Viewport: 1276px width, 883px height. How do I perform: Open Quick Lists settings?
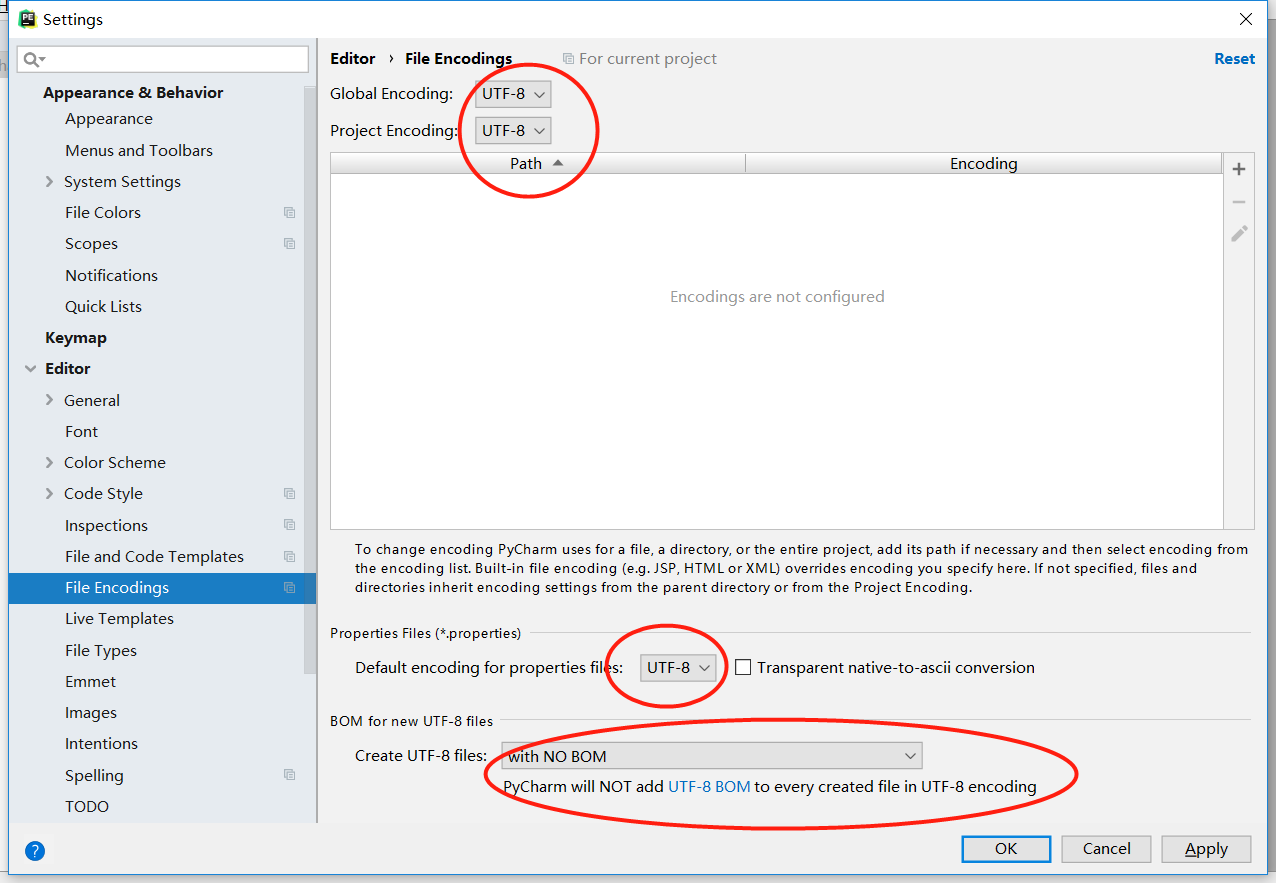pyautogui.click(x=103, y=306)
